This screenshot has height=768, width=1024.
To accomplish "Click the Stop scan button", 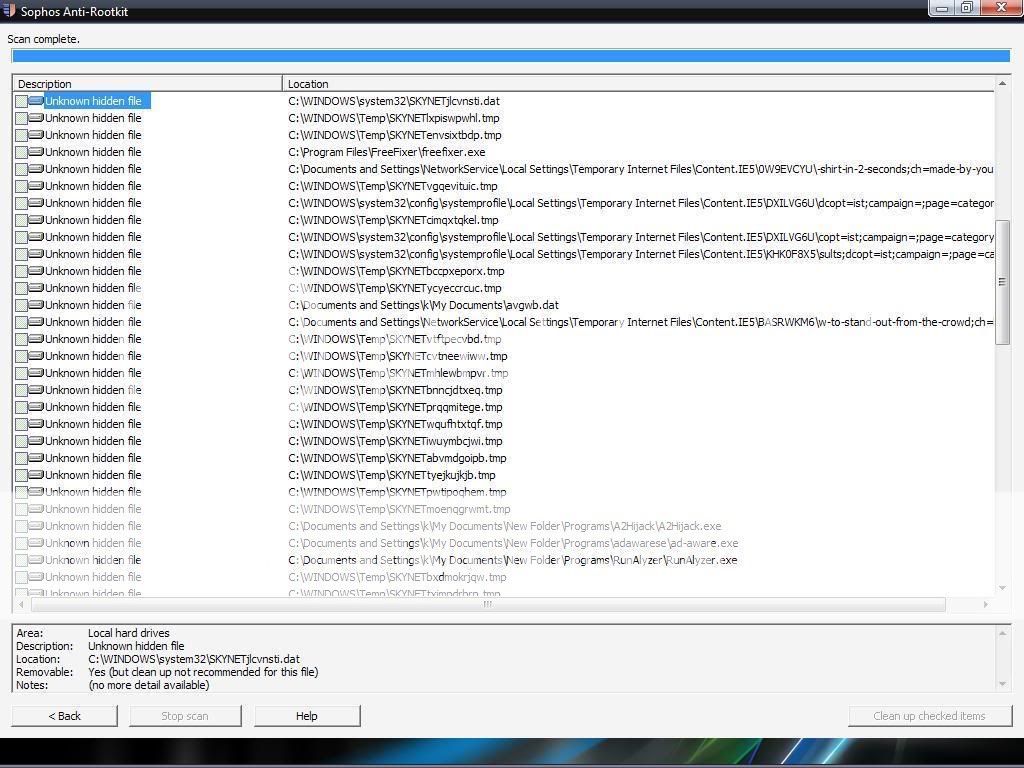I will (x=185, y=716).
